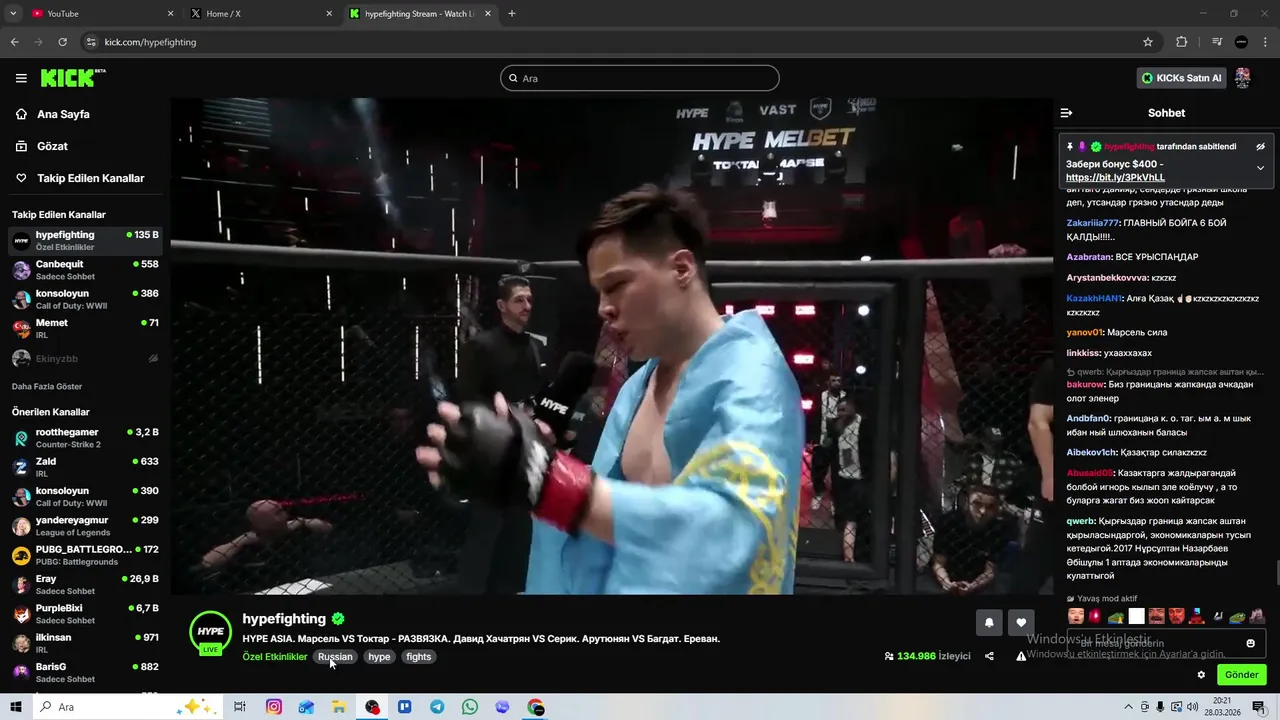The height and width of the screenshot is (720, 1280).
Task: Collapse the chat panel with the arrow icon
Action: click(1066, 113)
